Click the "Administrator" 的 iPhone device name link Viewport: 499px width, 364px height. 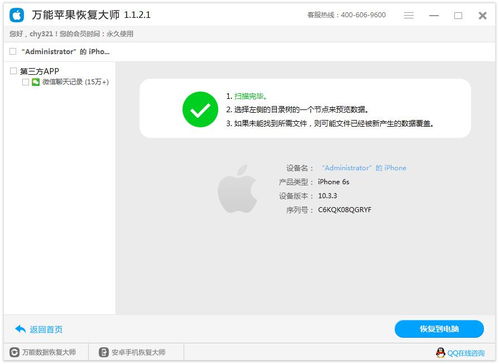pos(364,168)
